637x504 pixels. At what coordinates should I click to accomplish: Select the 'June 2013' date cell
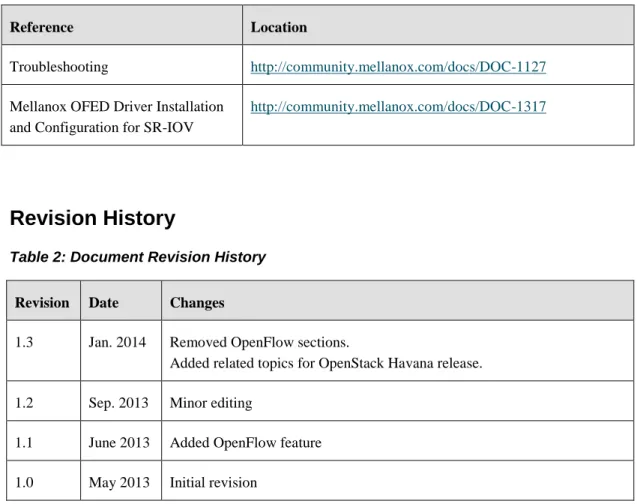pos(121,441)
